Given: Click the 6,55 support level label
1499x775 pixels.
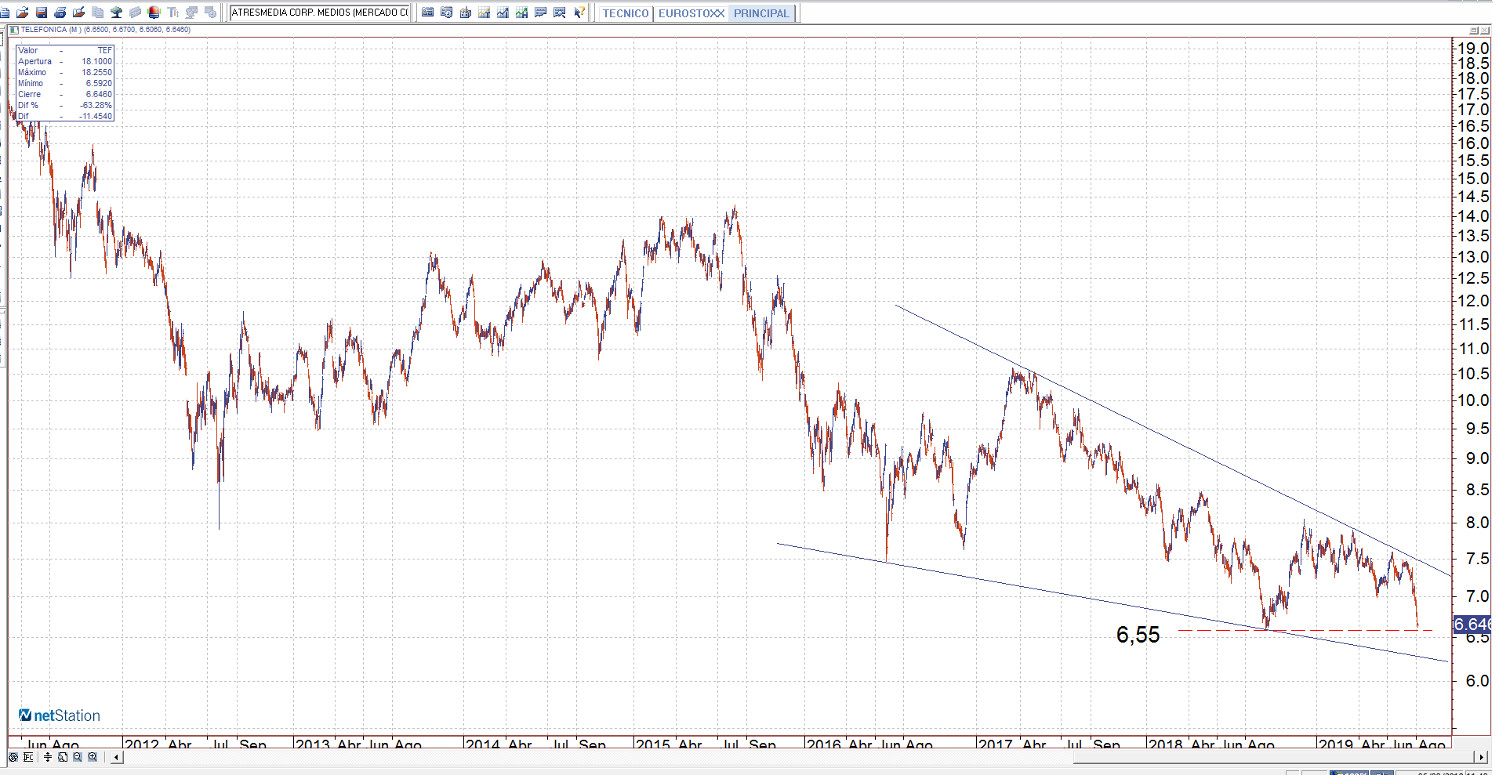Looking at the screenshot, I should coord(1138,634).
